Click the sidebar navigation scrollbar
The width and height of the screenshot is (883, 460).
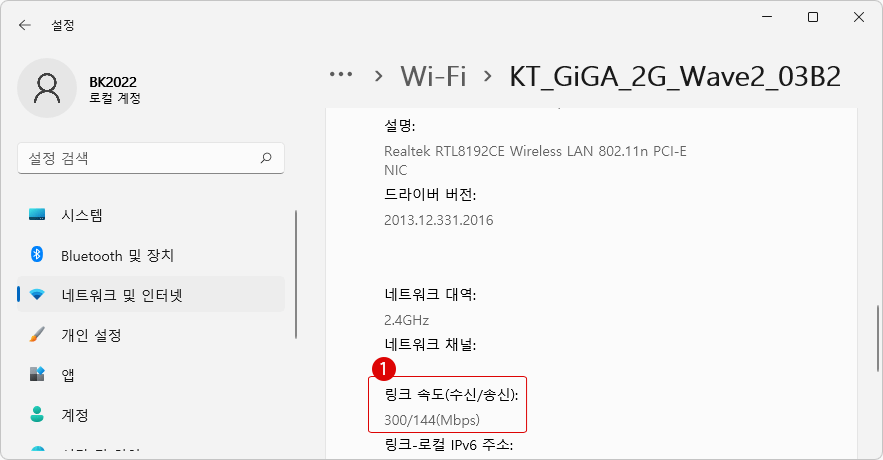296,274
